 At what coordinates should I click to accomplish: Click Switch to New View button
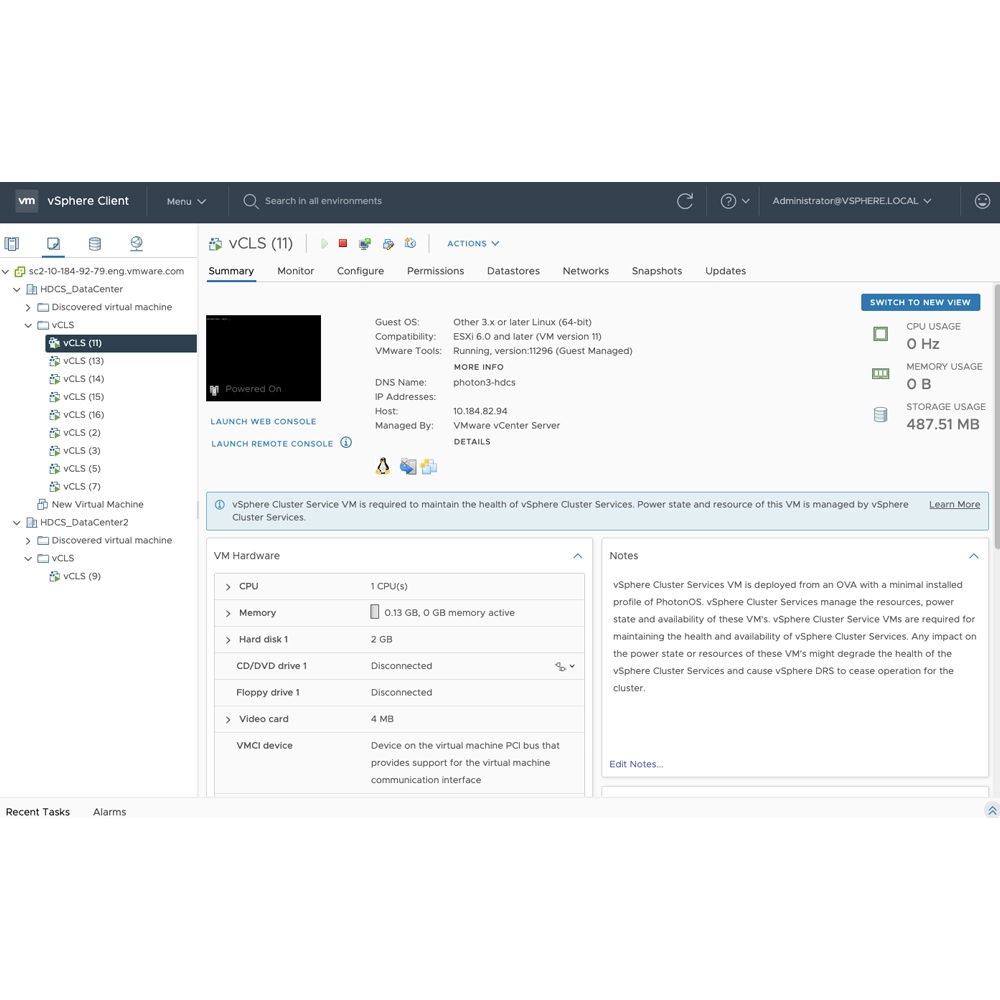pos(919,302)
